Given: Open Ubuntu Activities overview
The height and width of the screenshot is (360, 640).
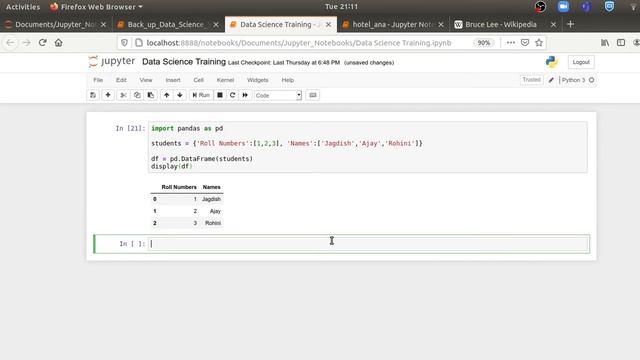Looking at the screenshot, I should (23, 7).
